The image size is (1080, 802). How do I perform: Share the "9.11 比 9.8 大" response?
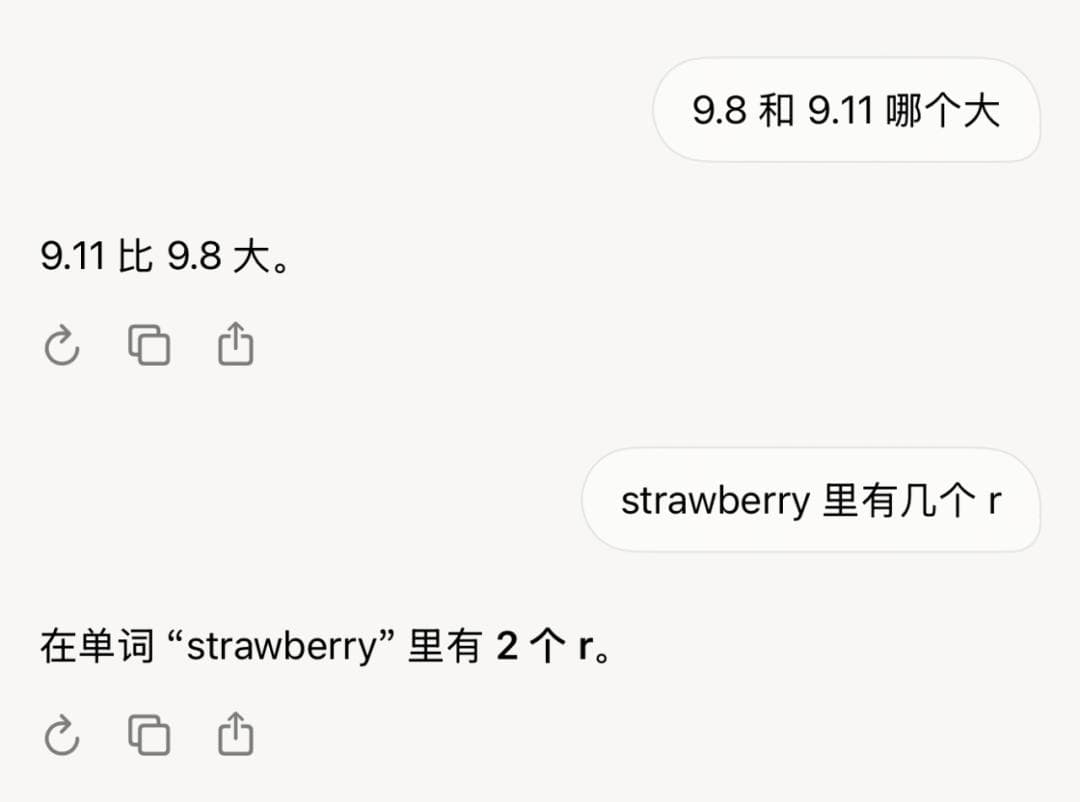tap(235, 346)
